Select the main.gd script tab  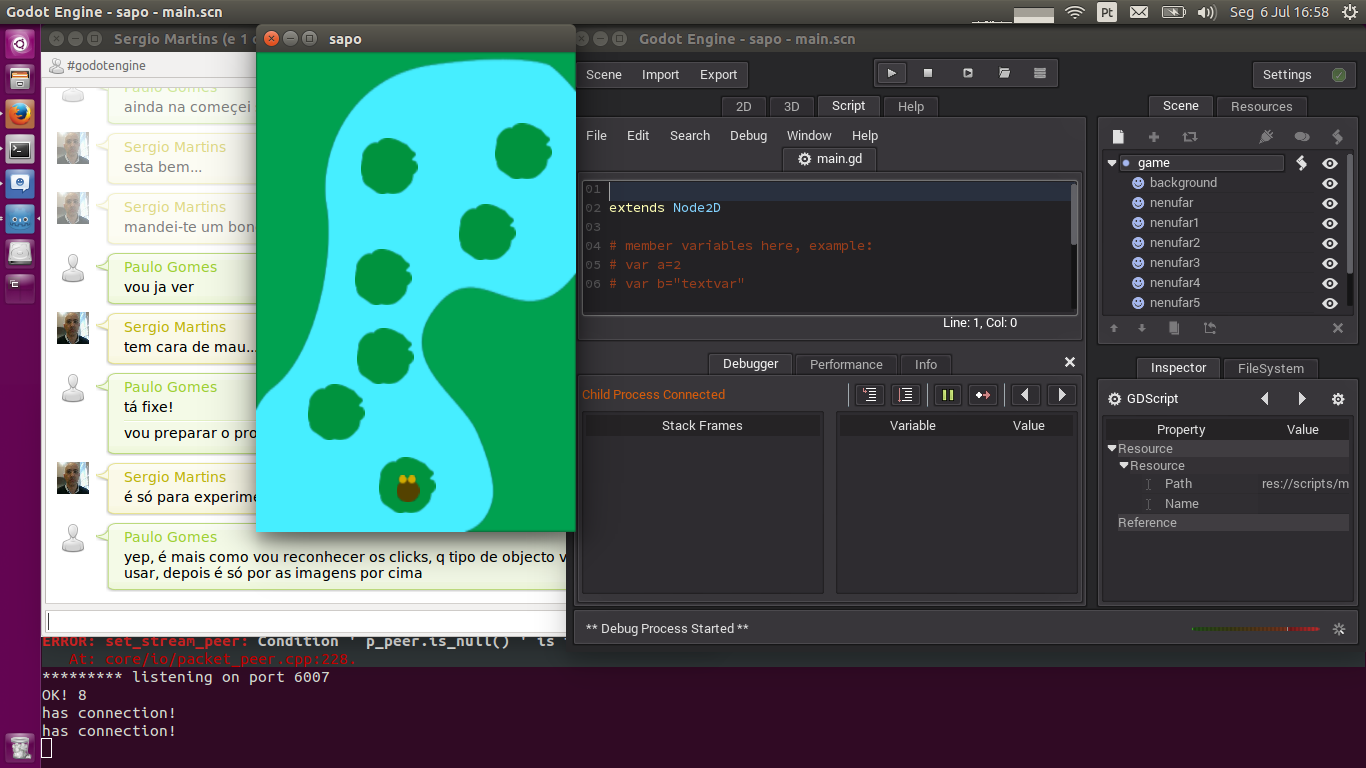pos(829,158)
